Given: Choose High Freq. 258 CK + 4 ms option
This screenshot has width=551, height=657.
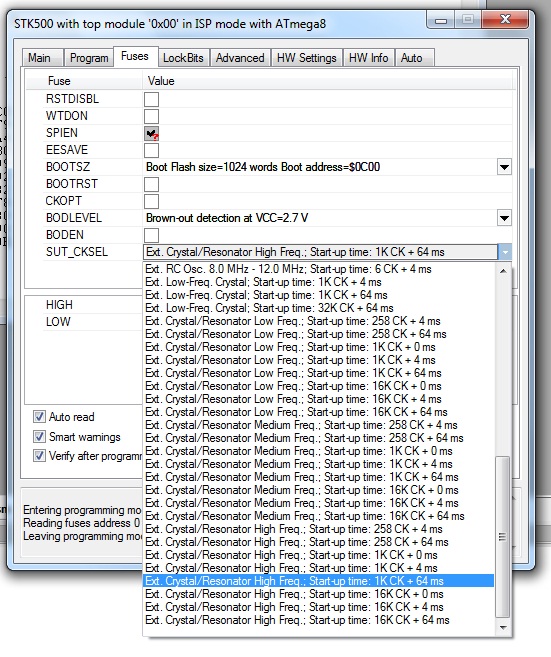Looking at the screenshot, I should [318, 529].
